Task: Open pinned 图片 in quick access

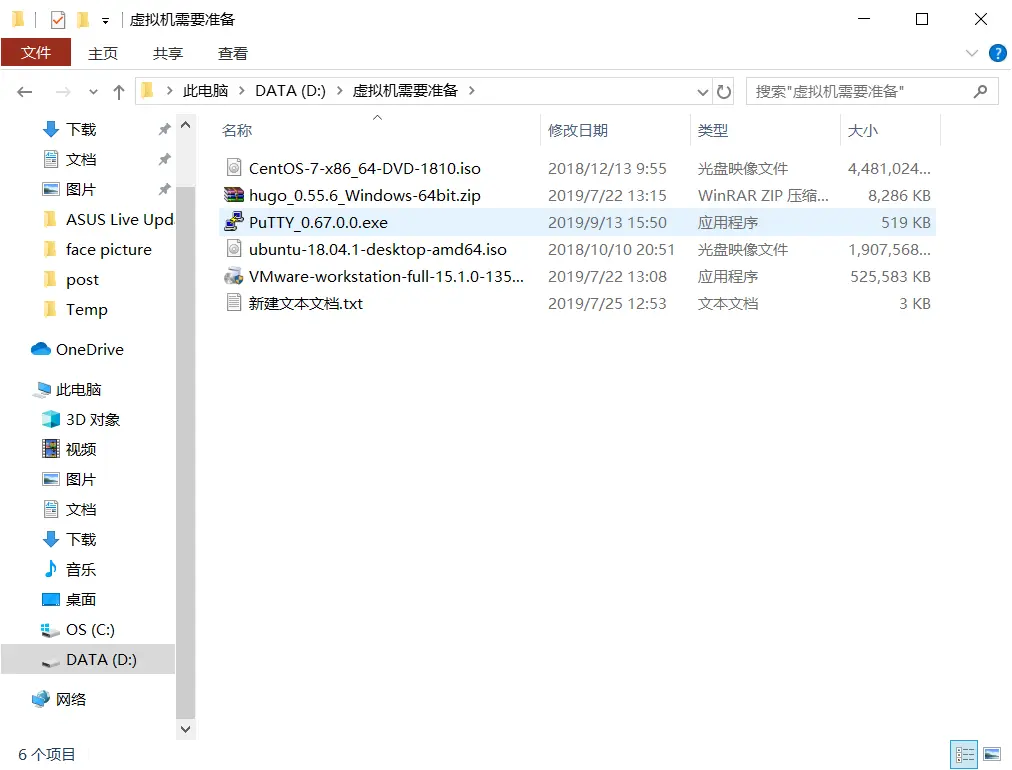Action: tap(69, 189)
